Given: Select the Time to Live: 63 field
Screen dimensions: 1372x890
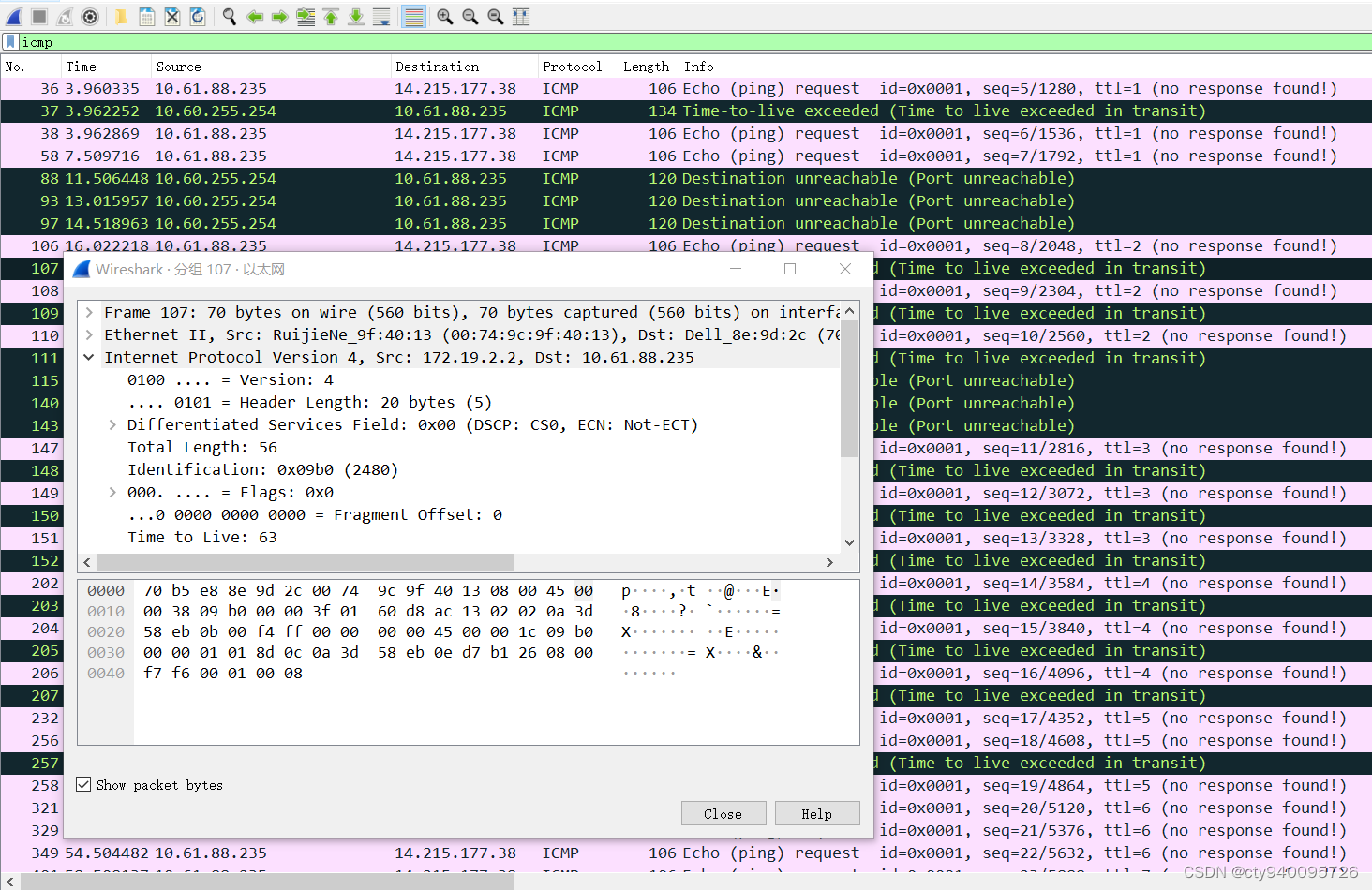Looking at the screenshot, I should click(x=202, y=537).
